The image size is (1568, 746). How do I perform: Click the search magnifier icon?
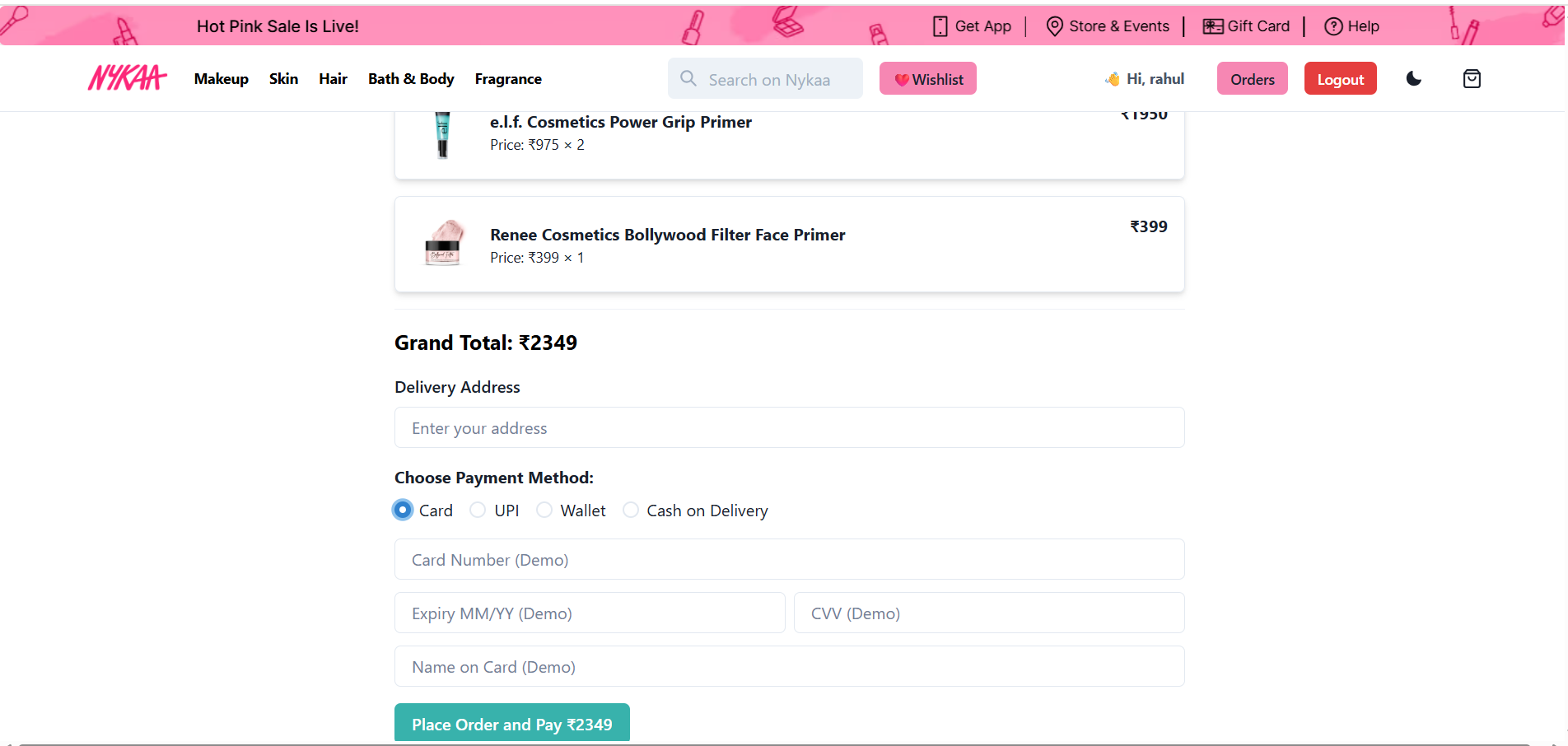coord(688,78)
